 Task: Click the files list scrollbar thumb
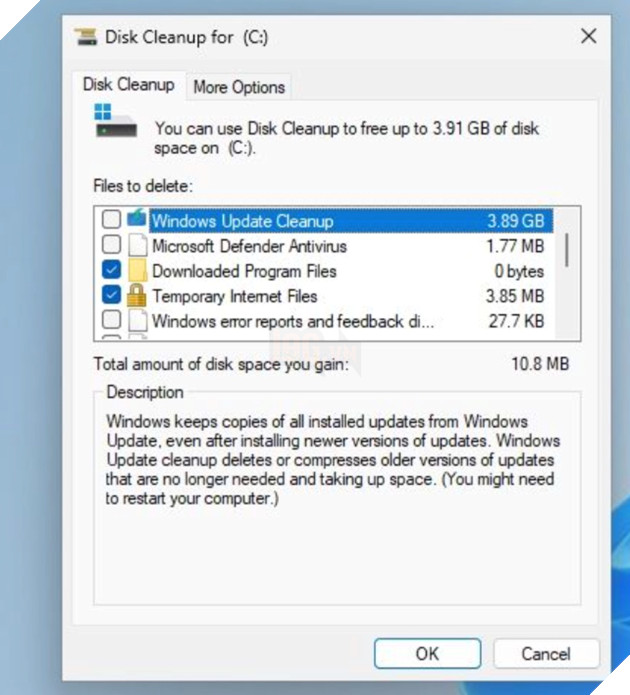click(567, 250)
